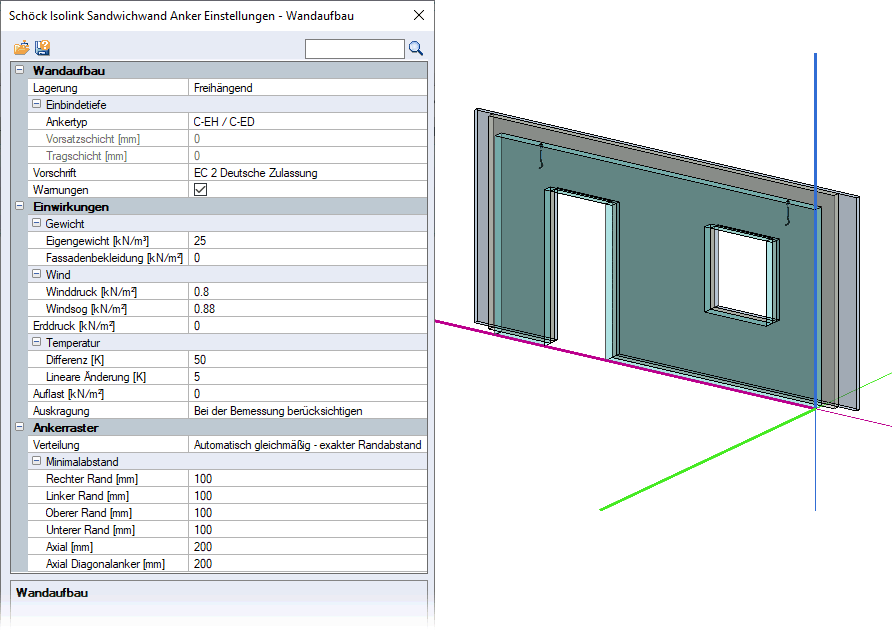Viewport: 892px width, 630px height.
Task: Collapse the Gewicht group
Action: coord(36,223)
